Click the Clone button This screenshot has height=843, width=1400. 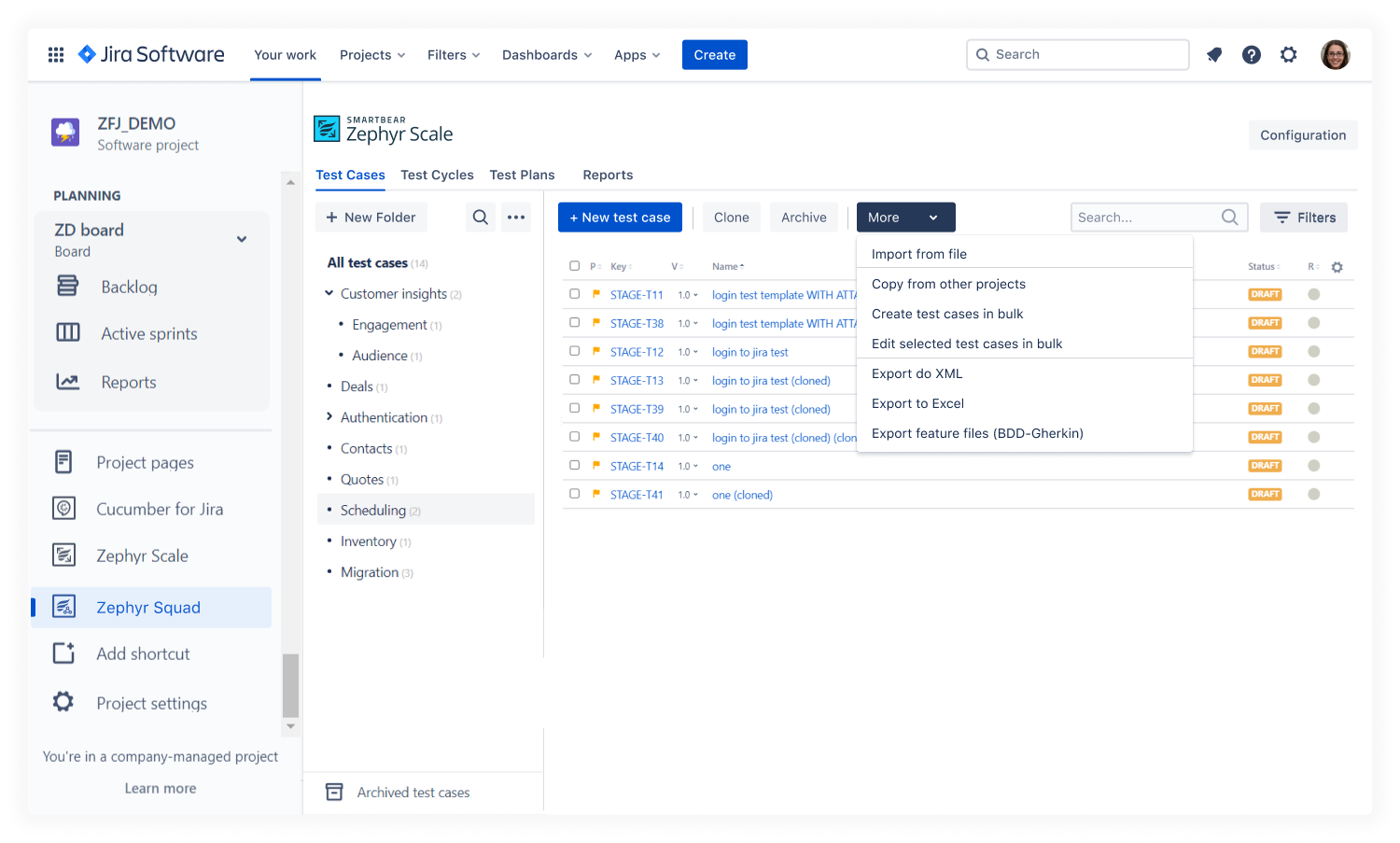[732, 218]
